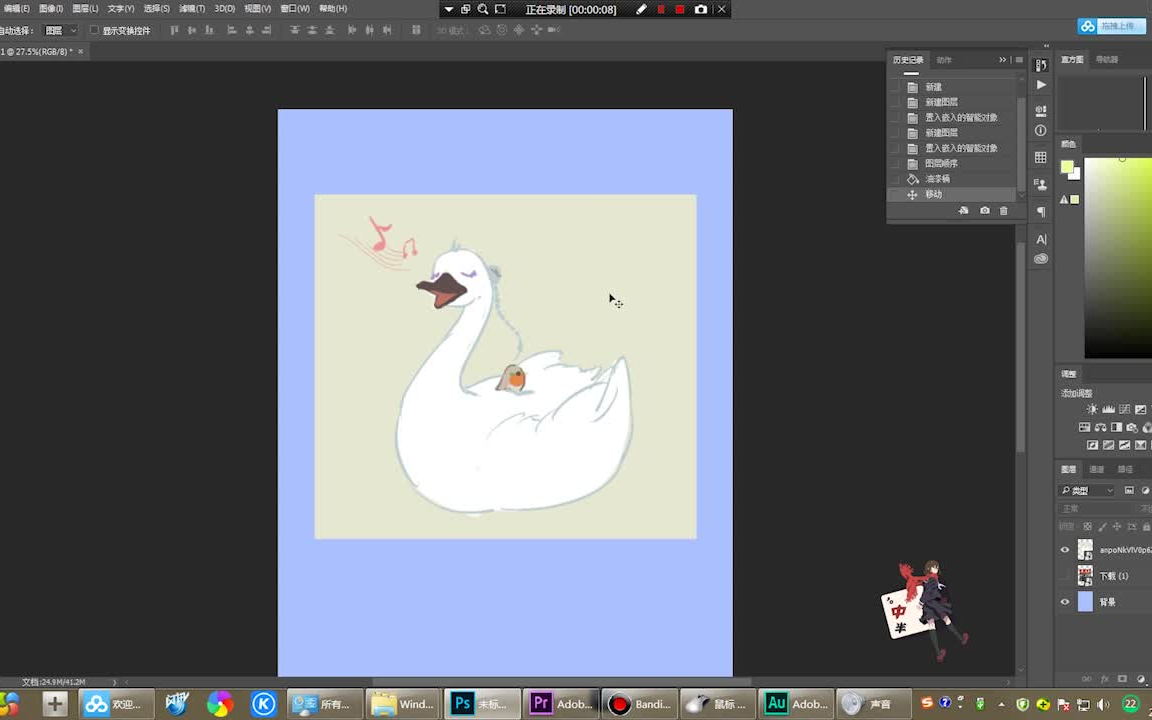Open the 图像(I) menu

50,8
